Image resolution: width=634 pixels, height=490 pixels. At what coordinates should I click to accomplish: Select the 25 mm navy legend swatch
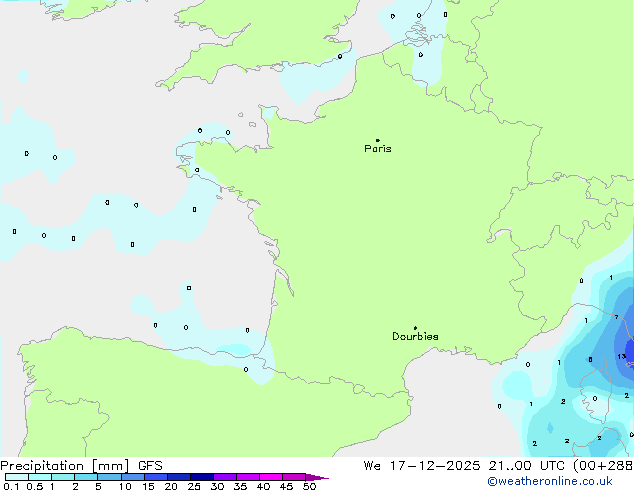202,477
